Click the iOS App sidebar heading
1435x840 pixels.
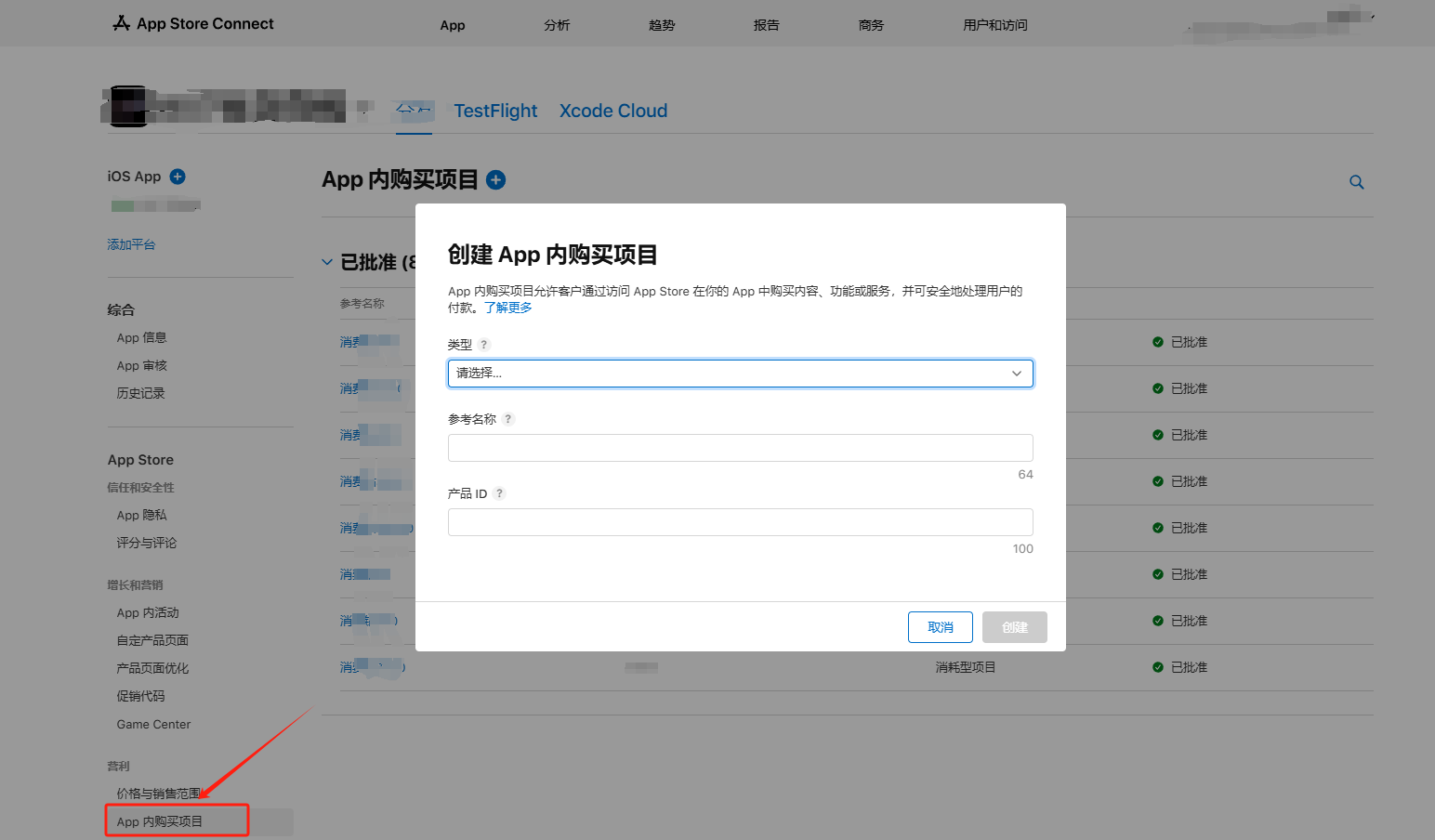click(134, 177)
